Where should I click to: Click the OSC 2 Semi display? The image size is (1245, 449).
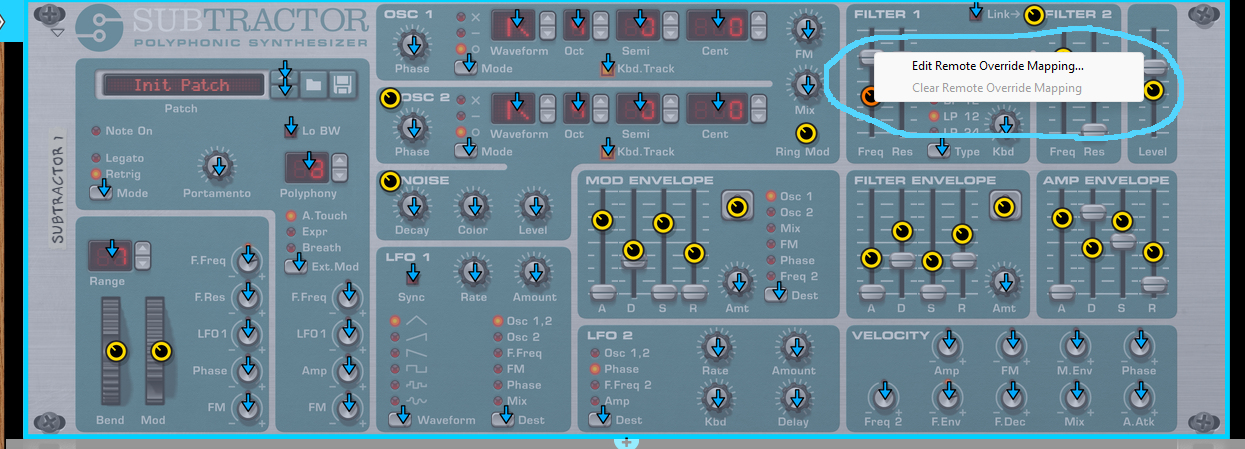coord(641,110)
